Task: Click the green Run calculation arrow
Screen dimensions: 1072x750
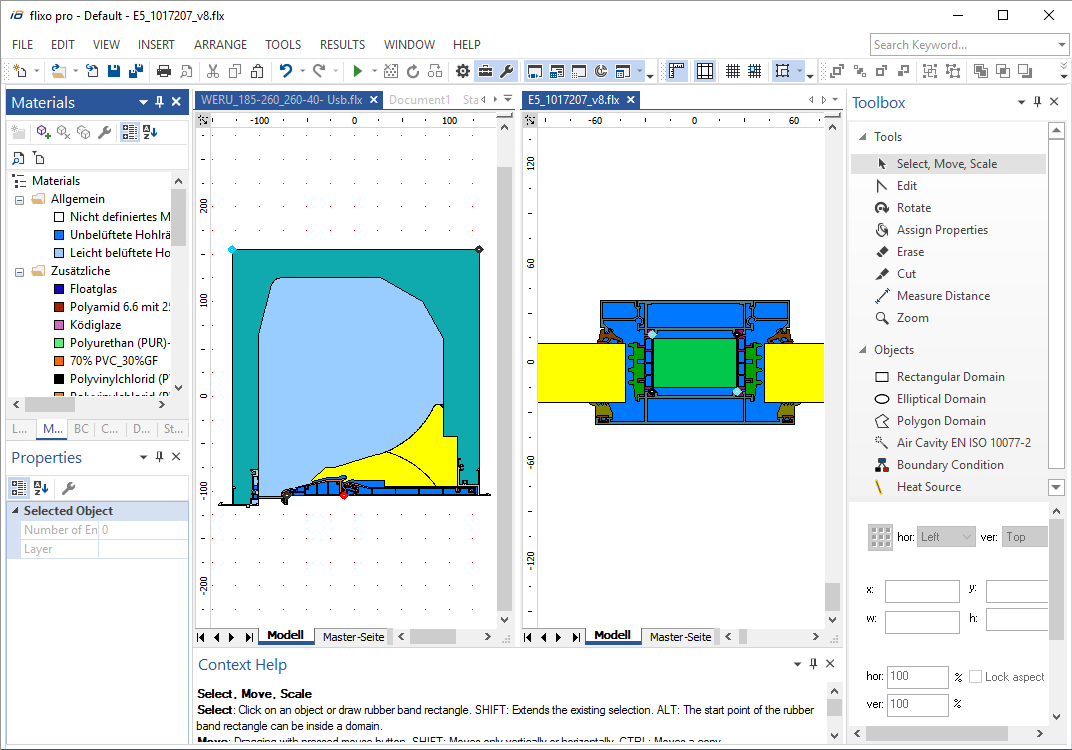Action: (357, 71)
